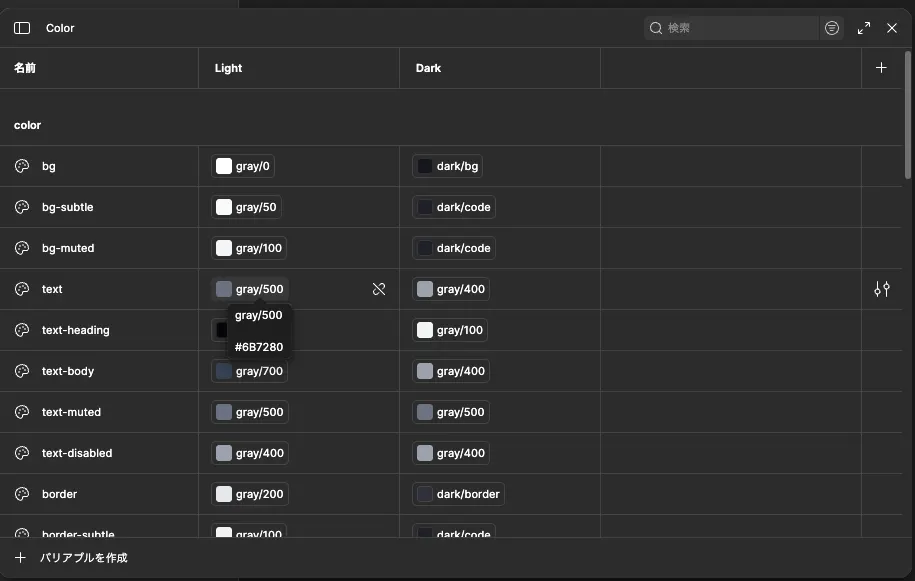The width and height of the screenshot is (915, 581).
Task: Click the color group label
Action: [27, 125]
